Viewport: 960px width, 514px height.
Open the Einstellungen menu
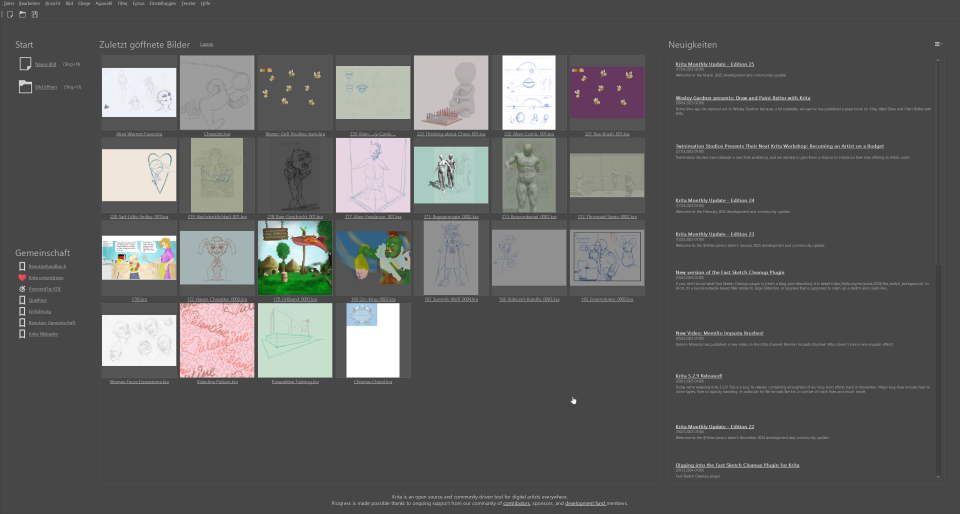162,4
